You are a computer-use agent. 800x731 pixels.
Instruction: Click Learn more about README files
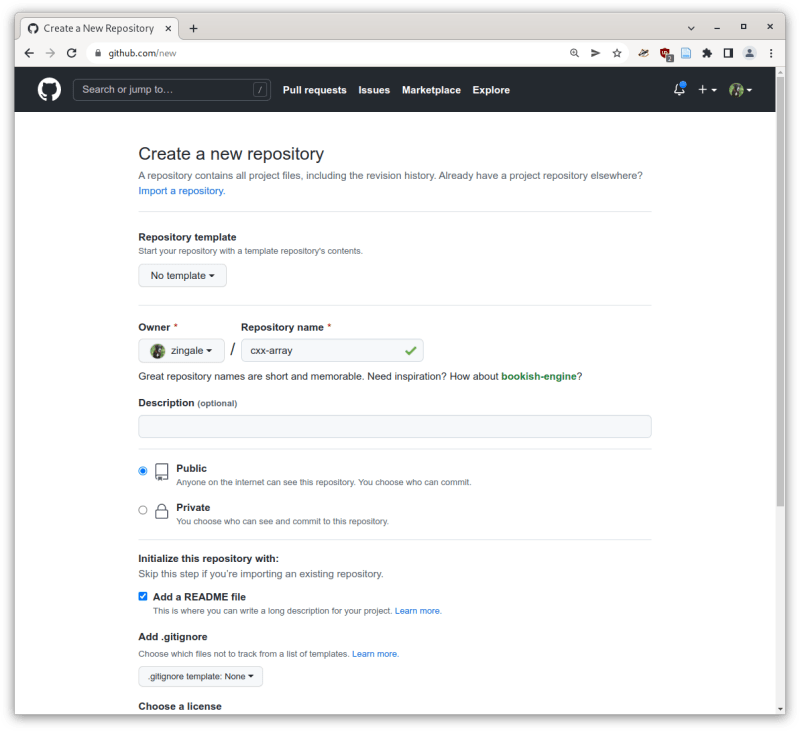click(x=418, y=611)
